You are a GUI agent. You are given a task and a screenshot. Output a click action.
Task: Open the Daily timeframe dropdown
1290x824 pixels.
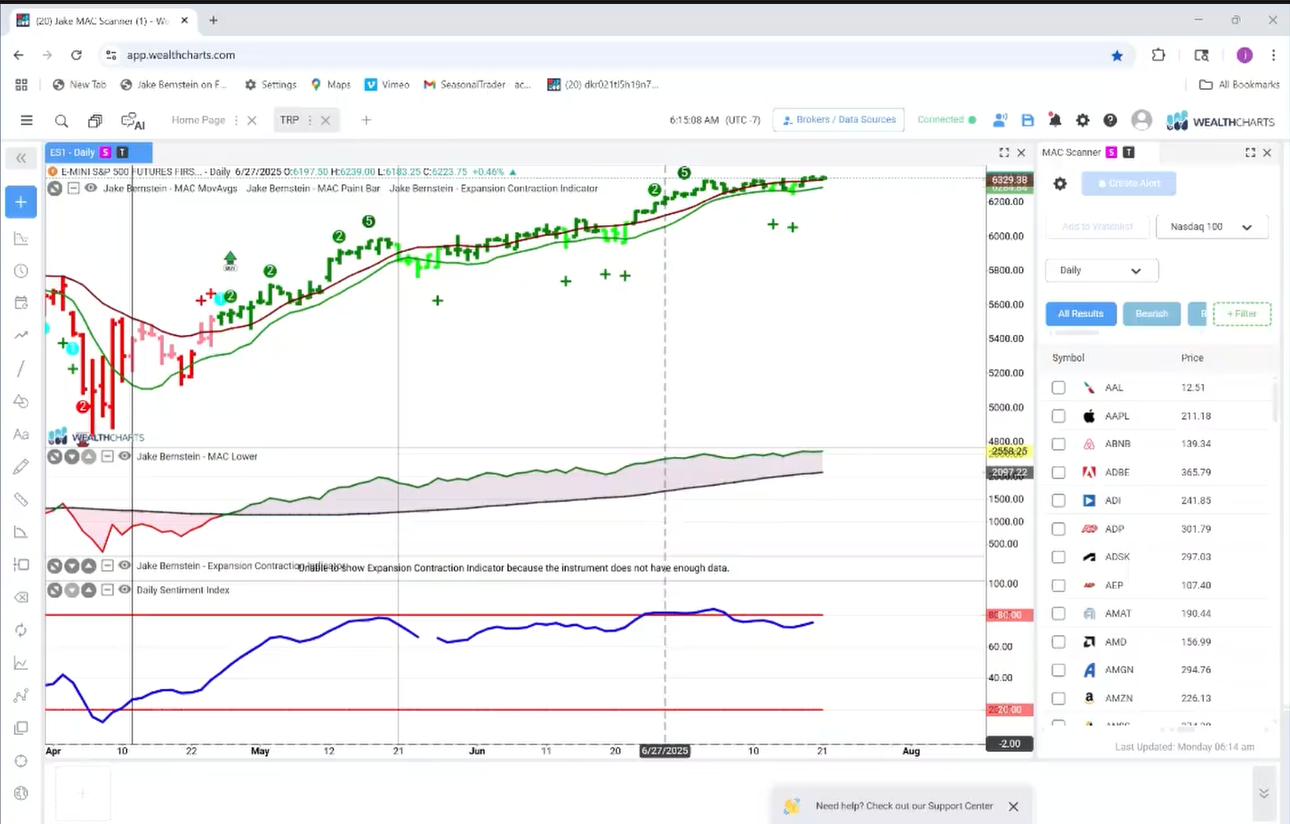pyautogui.click(x=1102, y=270)
